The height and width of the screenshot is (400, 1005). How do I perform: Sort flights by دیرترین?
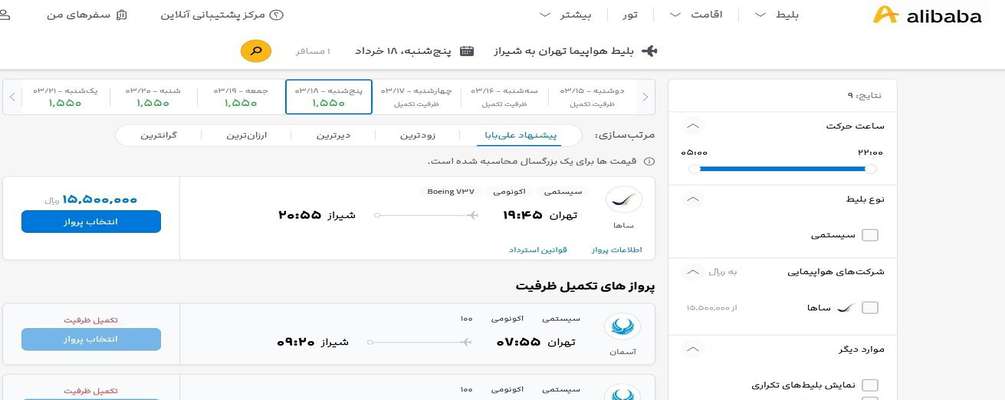(333, 135)
